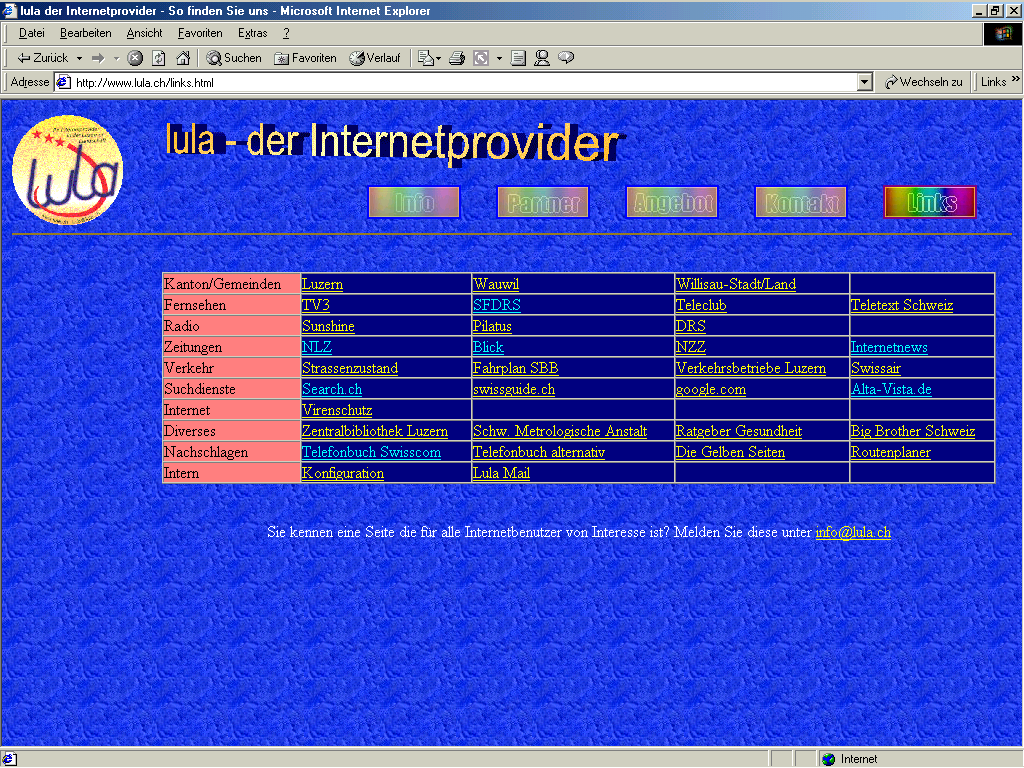This screenshot has width=1024, height=768.
Task: Show the Verlauf history pane
Action: pos(375,58)
